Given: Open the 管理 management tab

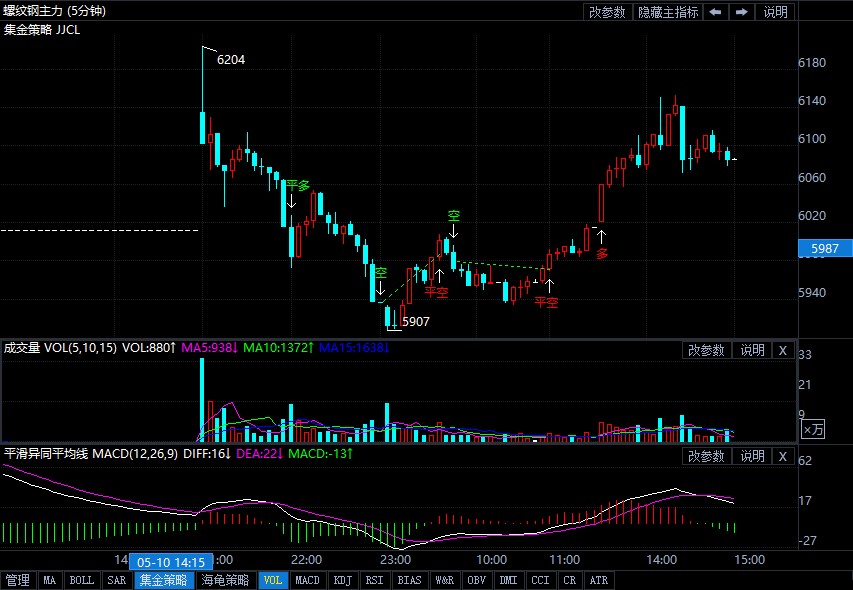Looking at the screenshot, I should [18, 580].
